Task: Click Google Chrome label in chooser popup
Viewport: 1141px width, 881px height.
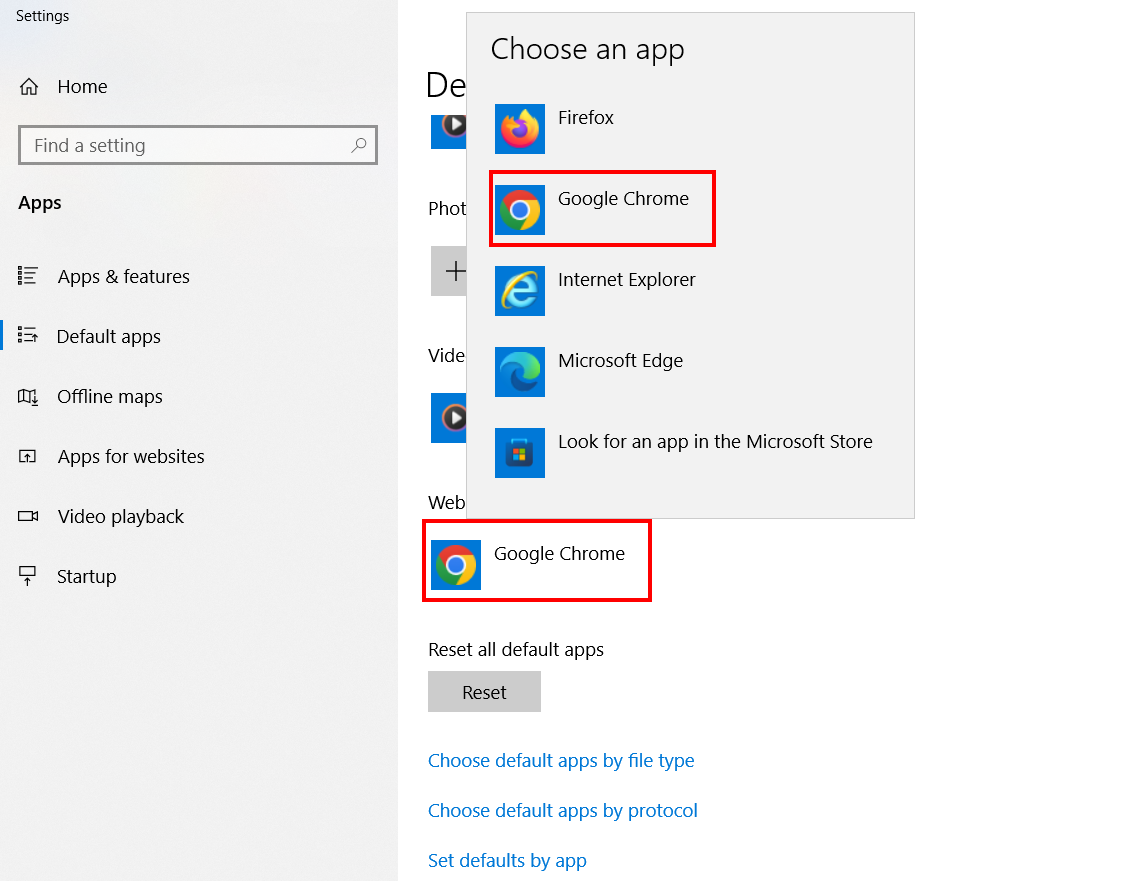Action: point(623,199)
